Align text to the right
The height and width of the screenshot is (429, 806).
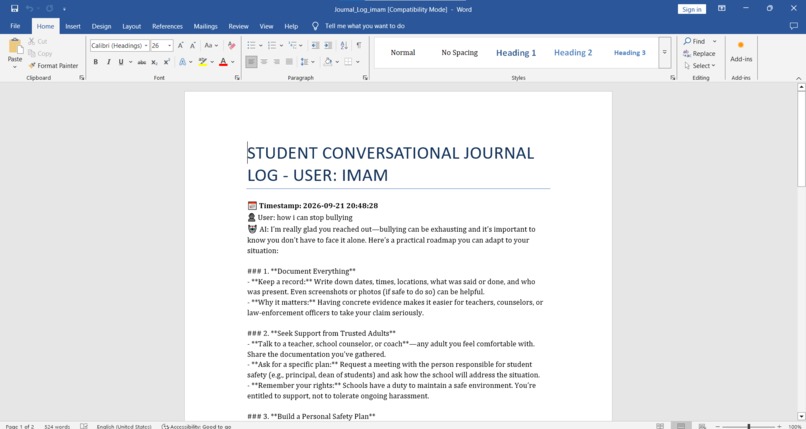[277, 62]
